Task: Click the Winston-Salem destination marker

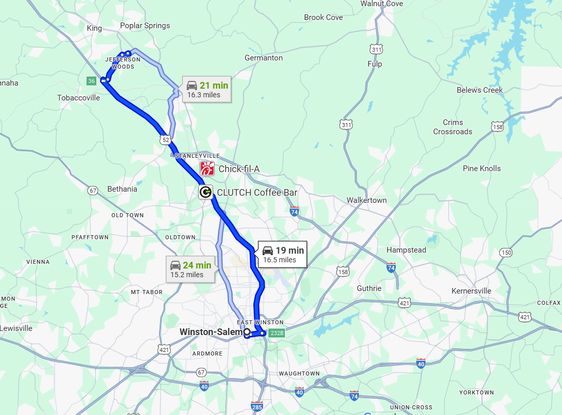Action: coord(247,332)
